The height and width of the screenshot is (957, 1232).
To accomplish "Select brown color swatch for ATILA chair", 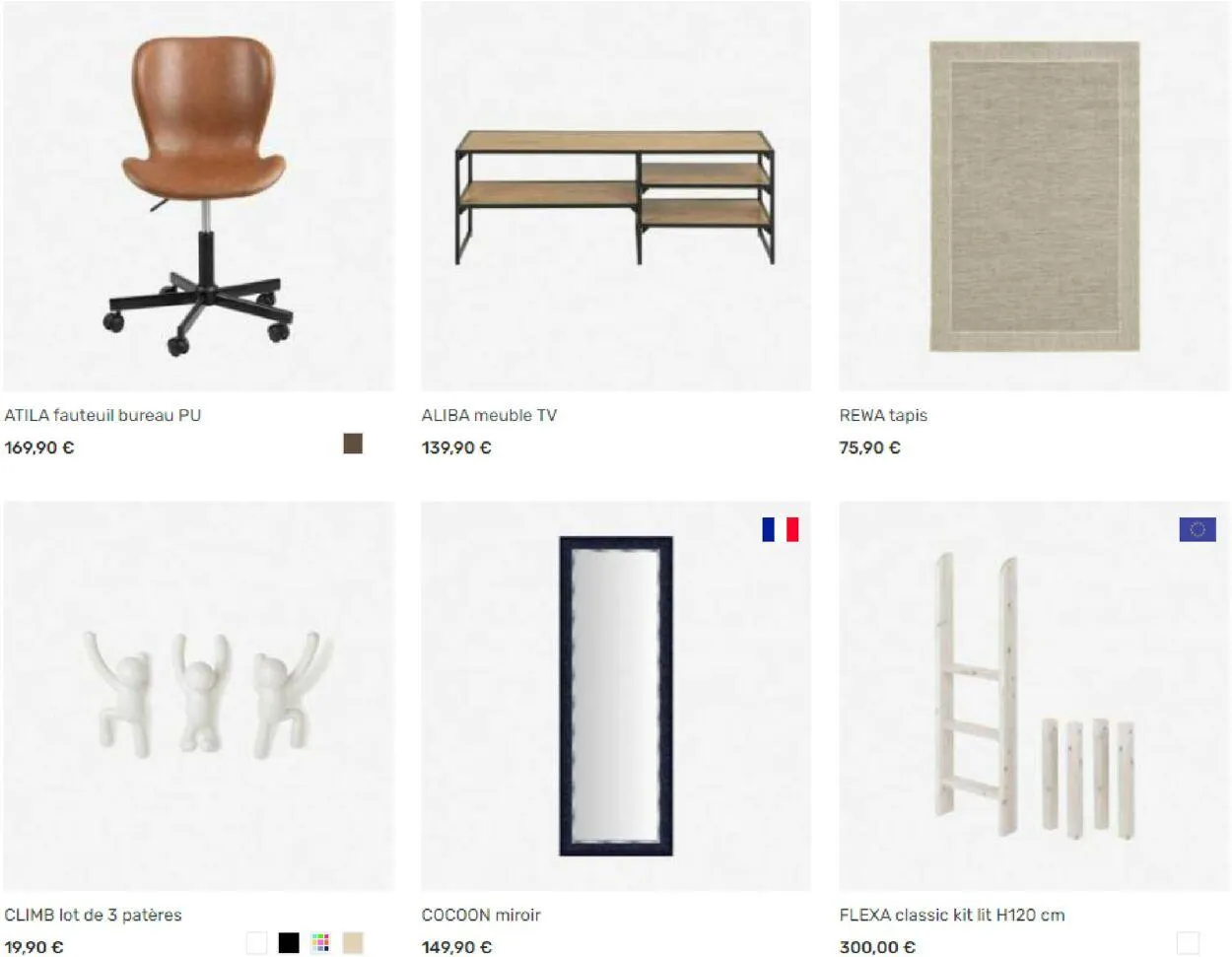I will pos(353,444).
